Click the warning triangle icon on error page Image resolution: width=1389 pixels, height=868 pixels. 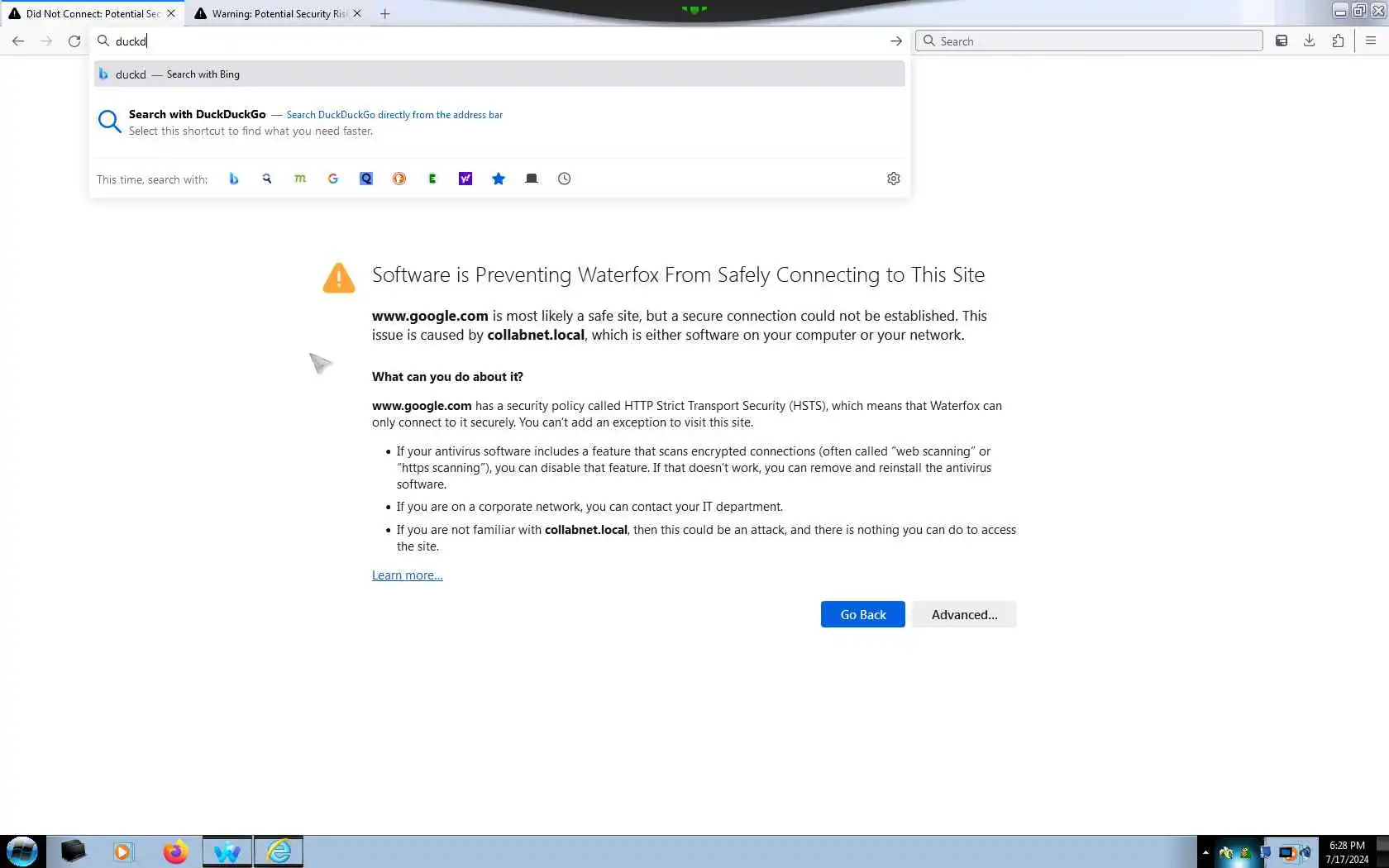pos(339,278)
